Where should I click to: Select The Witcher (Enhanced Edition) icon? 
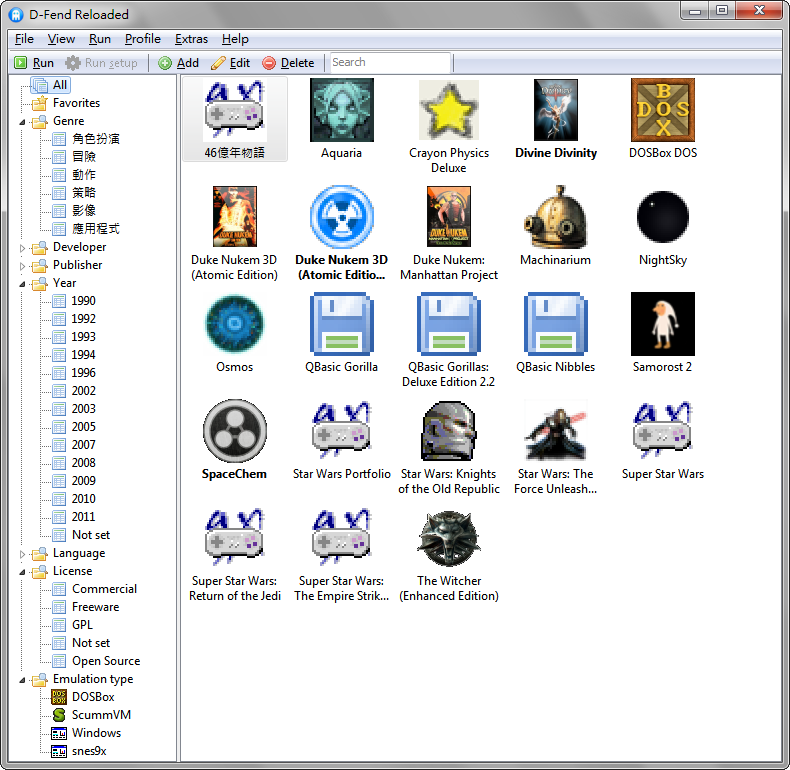(448, 538)
